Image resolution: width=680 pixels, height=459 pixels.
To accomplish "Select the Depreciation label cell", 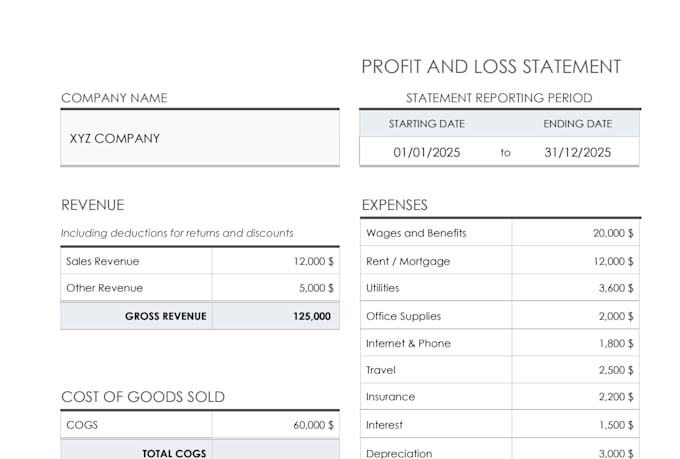I will [x=436, y=449].
